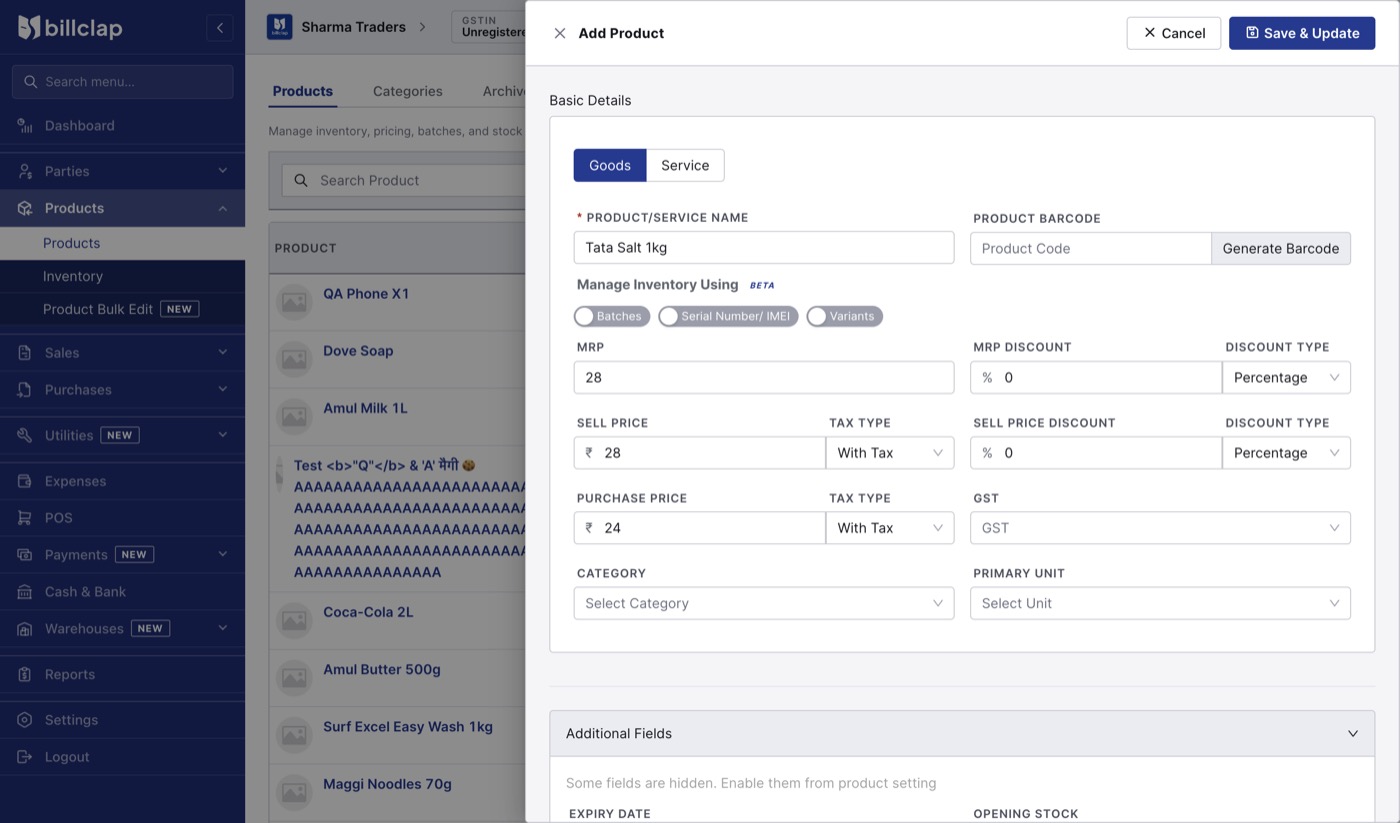Select the Service product type
The image size is (1400, 823).
(685, 165)
